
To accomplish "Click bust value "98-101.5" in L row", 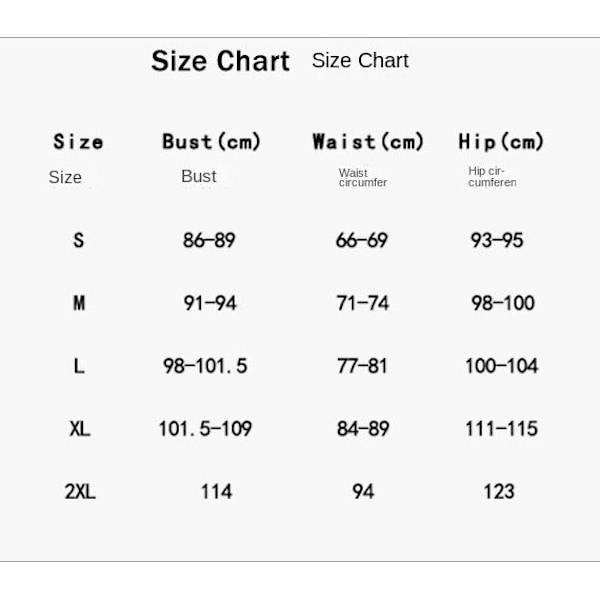I will tap(205, 366).
